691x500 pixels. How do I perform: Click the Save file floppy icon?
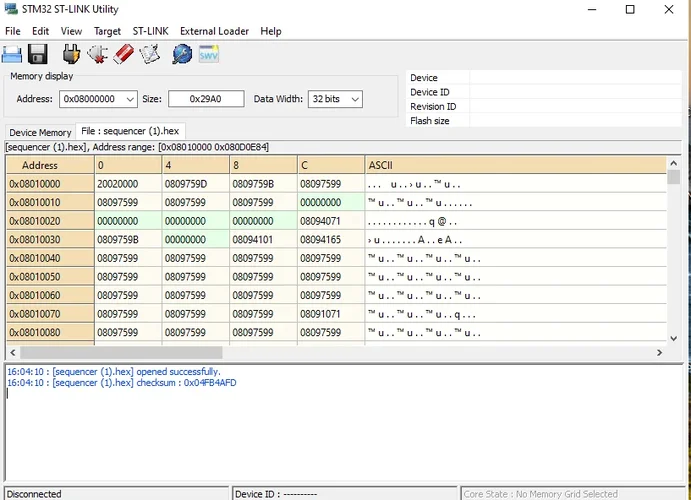coord(38,54)
